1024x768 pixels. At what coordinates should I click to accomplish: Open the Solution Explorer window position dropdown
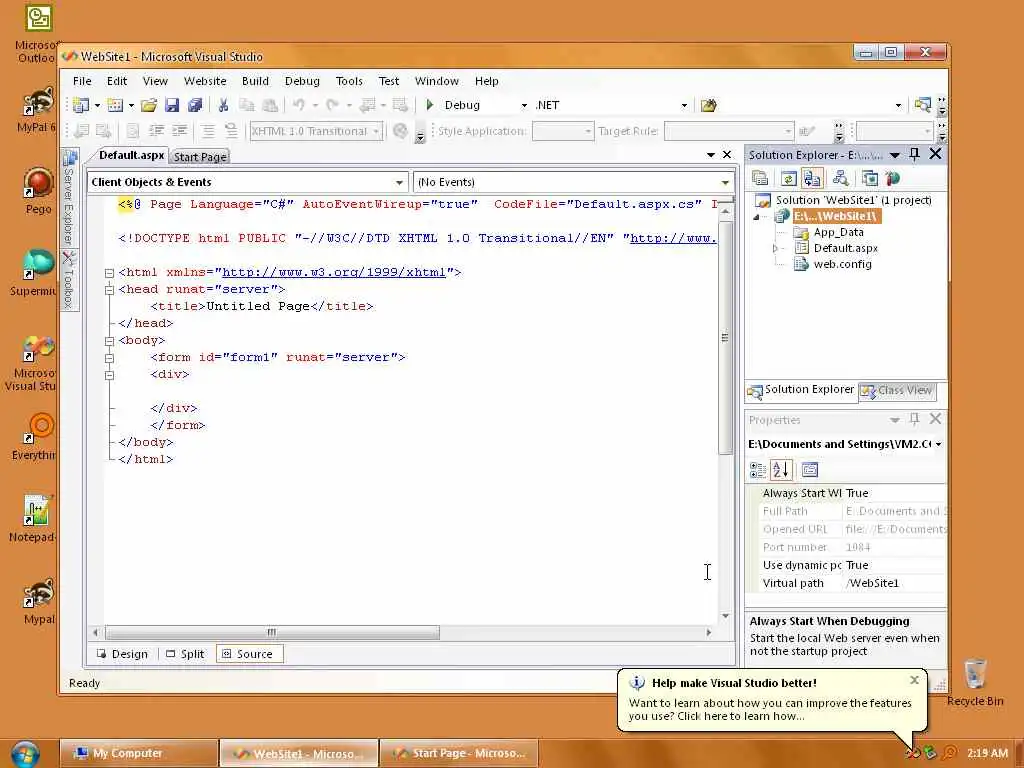tap(895, 155)
